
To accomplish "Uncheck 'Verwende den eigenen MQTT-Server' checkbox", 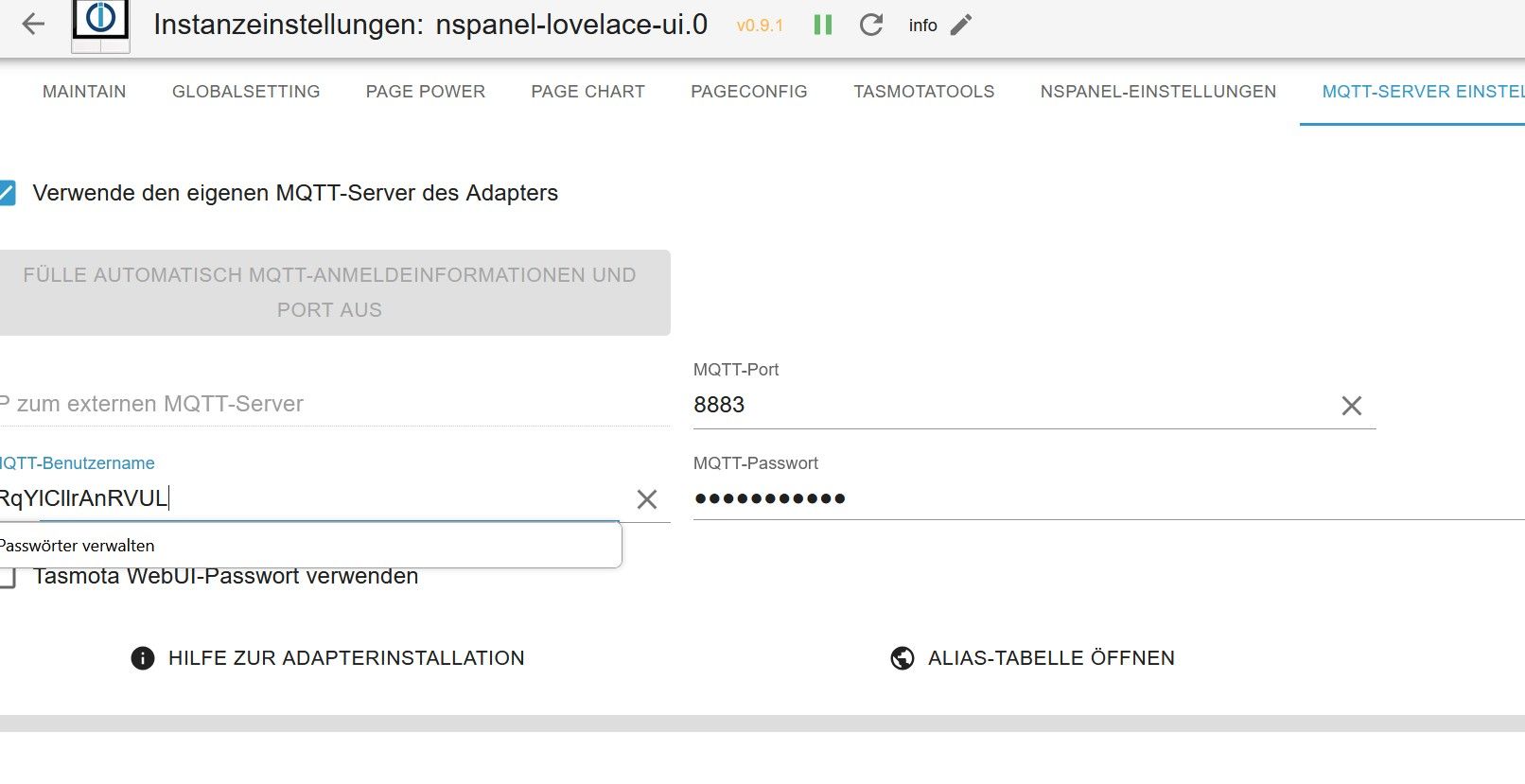I will click(x=8, y=194).
